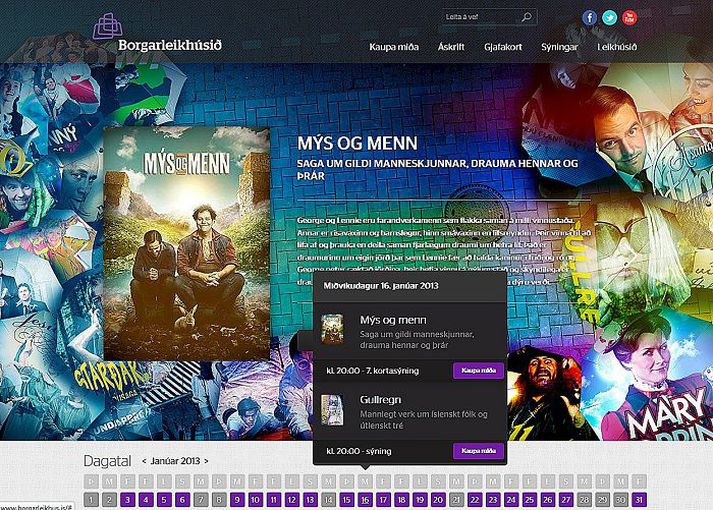713x510 pixels.
Task: Select calendar day 13
Action: [x=310, y=500]
